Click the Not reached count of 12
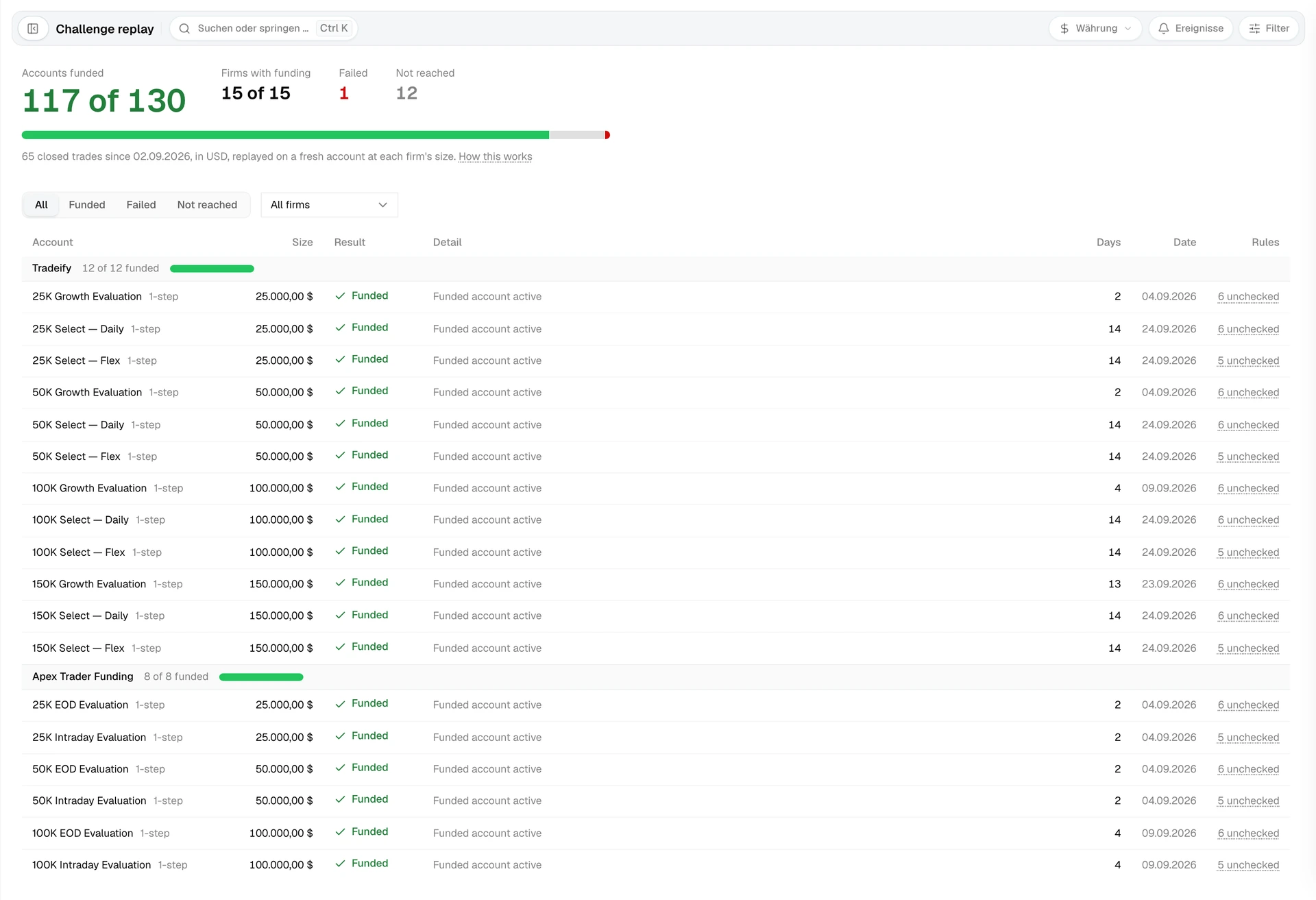 pos(406,93)
